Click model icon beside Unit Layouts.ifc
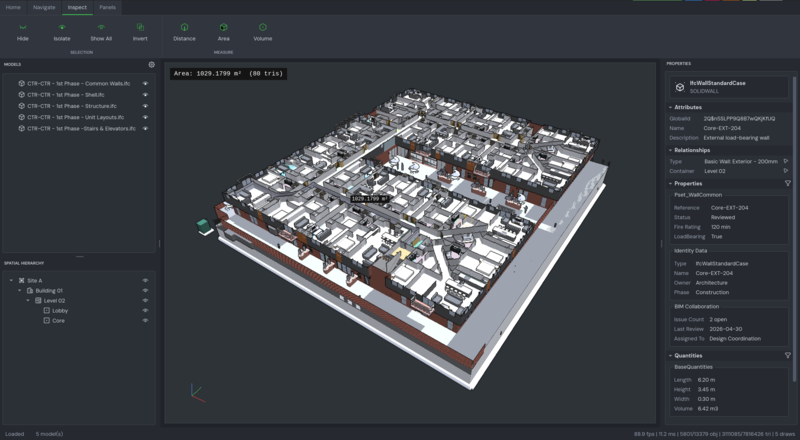Viewport: 800px width, 440px height. point(21,117)
